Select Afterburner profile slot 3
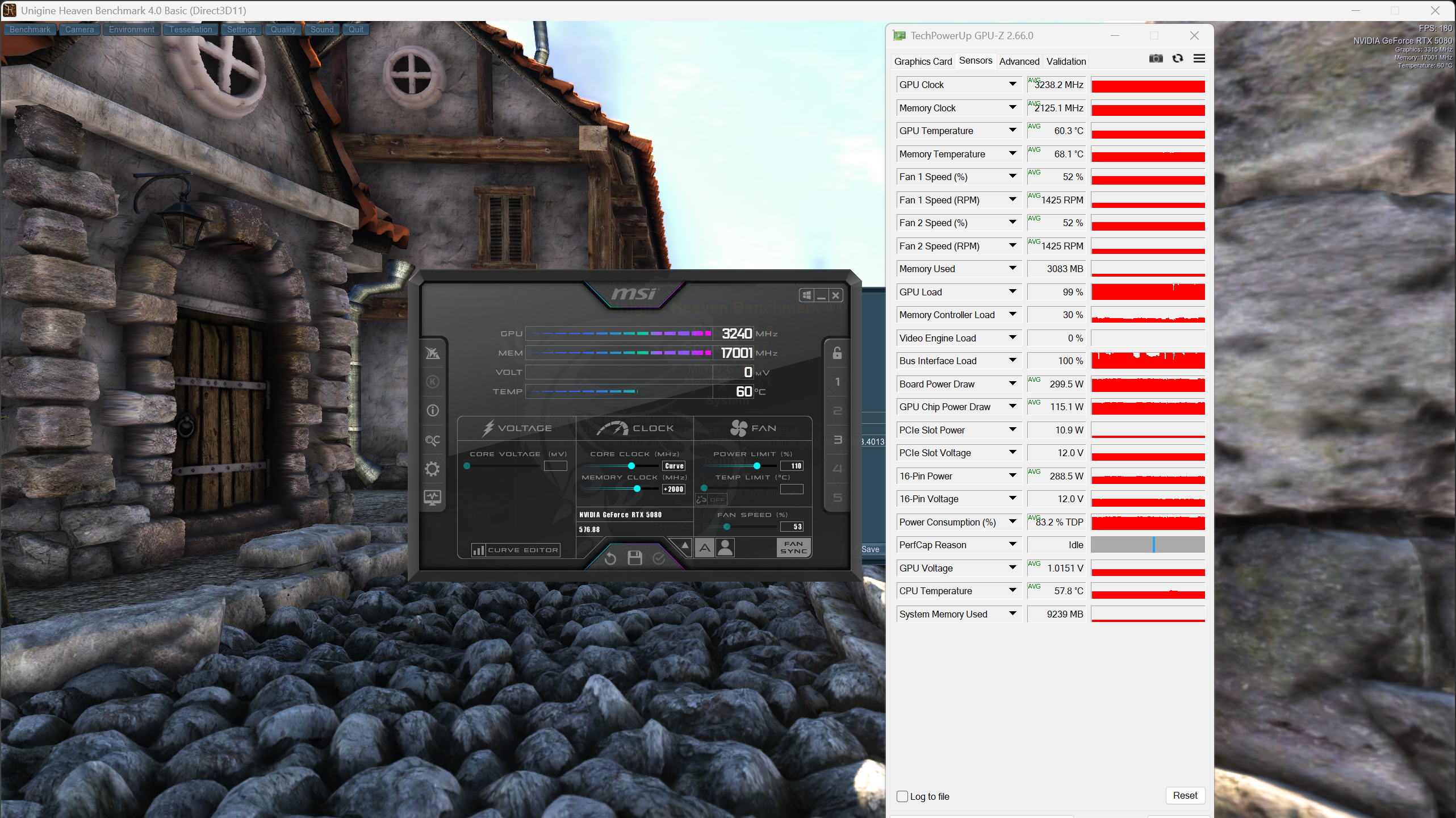 pyautogui.click(x=837, y=440)
